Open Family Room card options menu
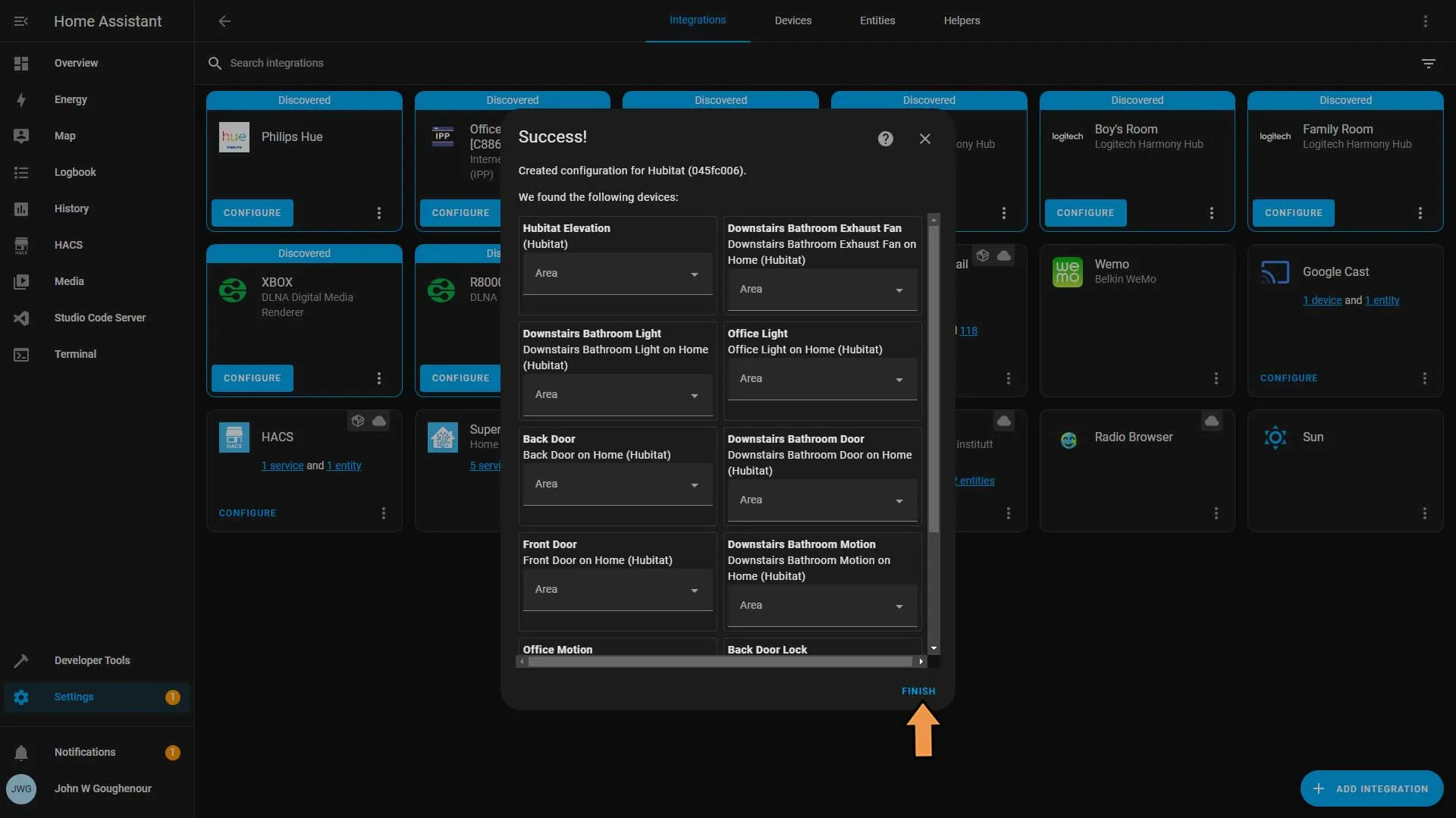 coord(1420,213)
